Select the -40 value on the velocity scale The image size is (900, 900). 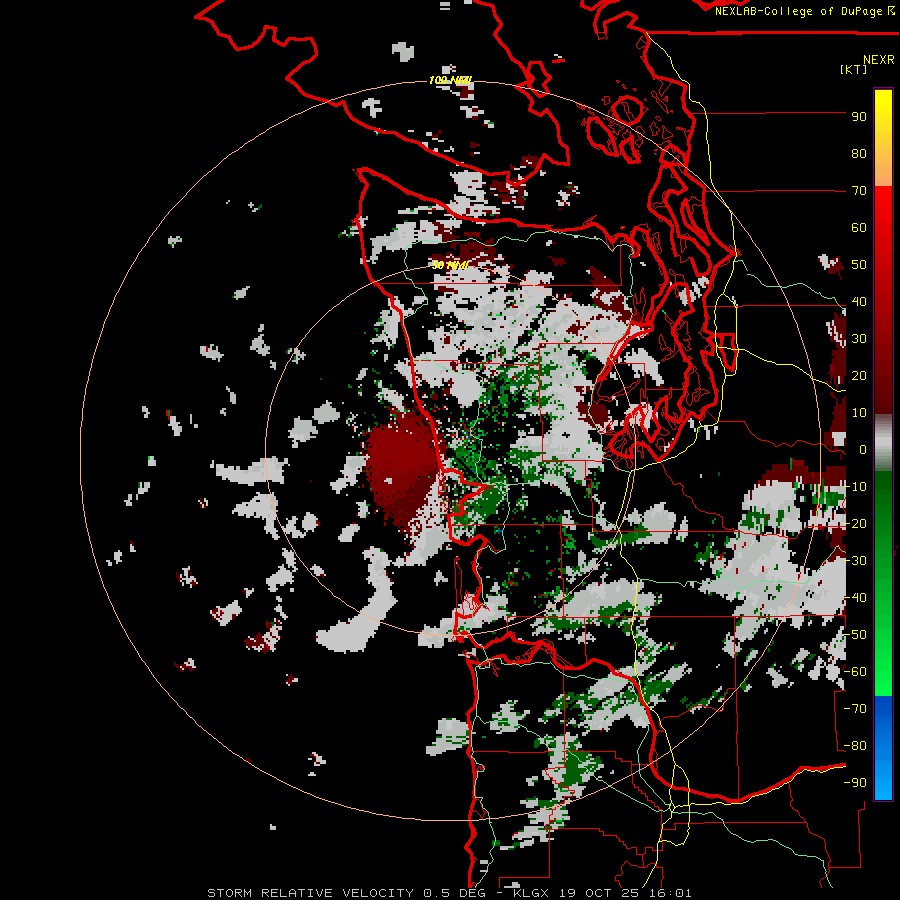click(x=855, y=598)
